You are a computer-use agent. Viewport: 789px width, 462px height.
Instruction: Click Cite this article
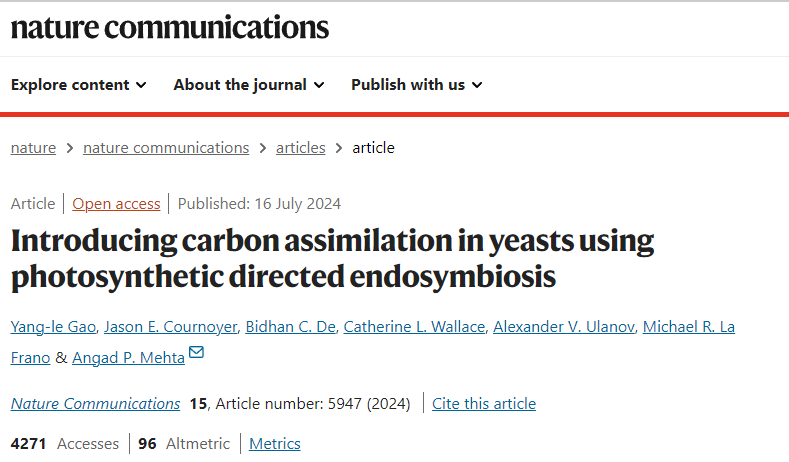(484, 404)
